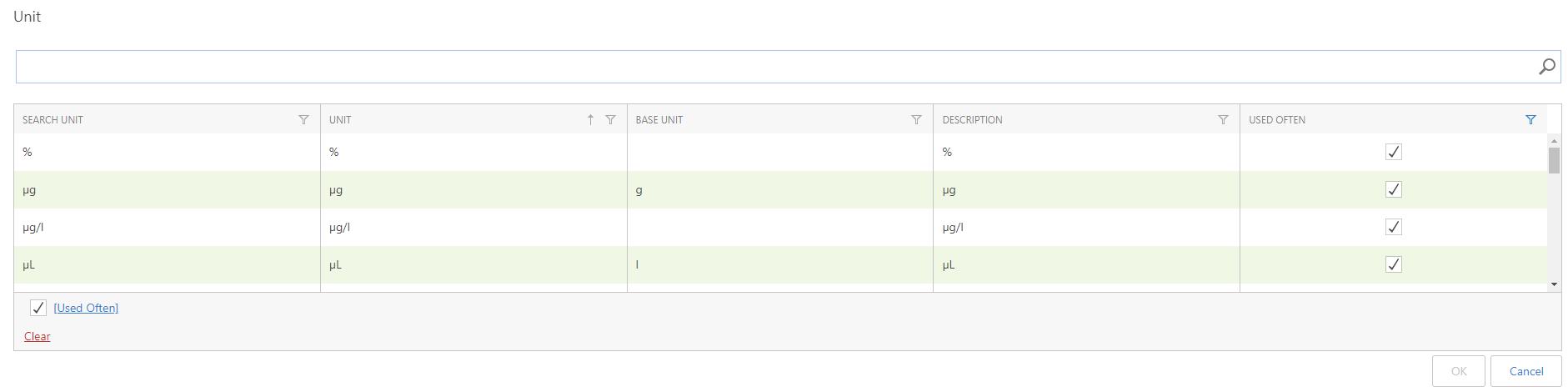Open the active Used Often filter icon

[x=1530, y=120]
